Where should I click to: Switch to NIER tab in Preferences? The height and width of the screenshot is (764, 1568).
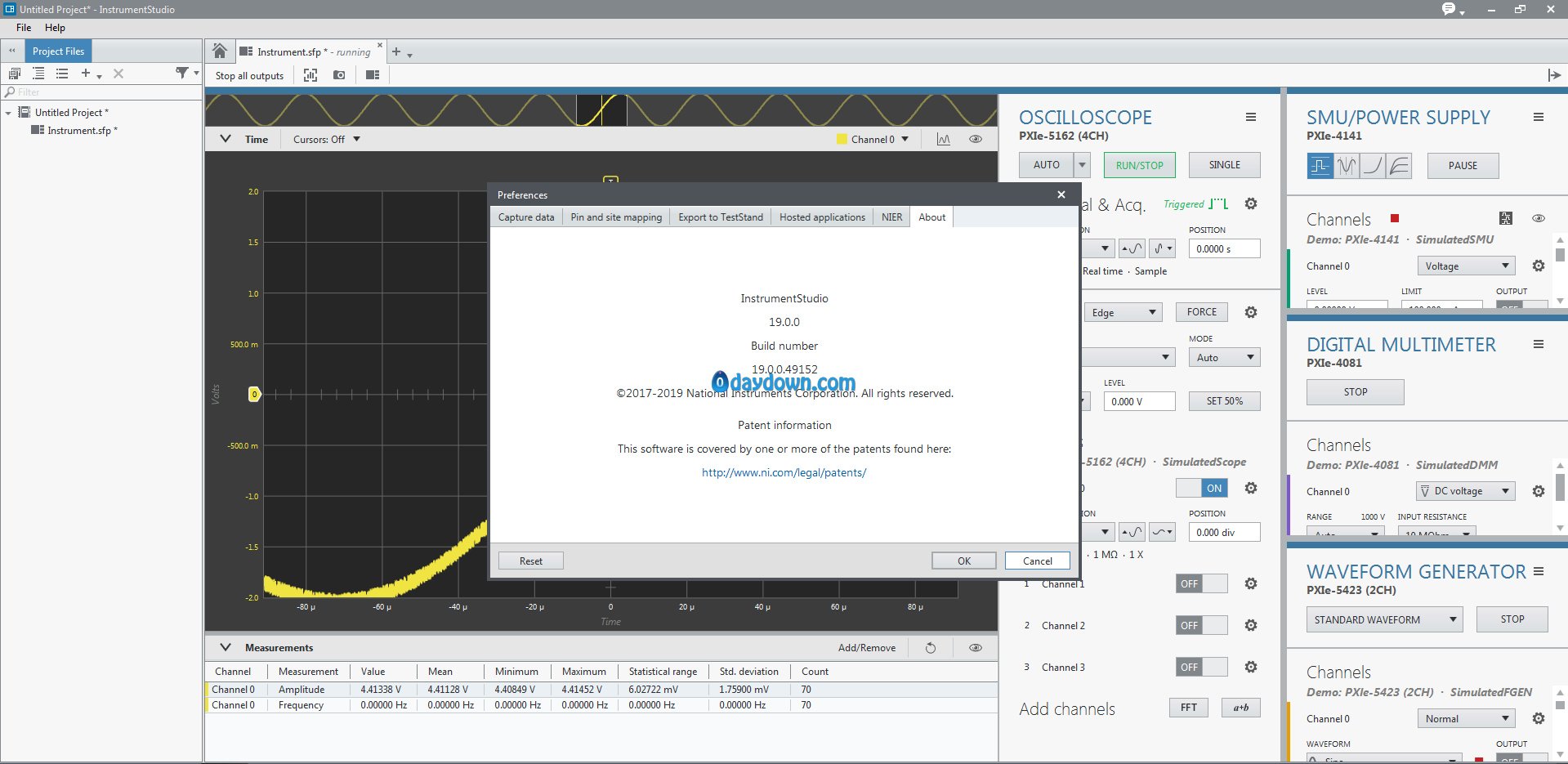(x=892, y=217)
